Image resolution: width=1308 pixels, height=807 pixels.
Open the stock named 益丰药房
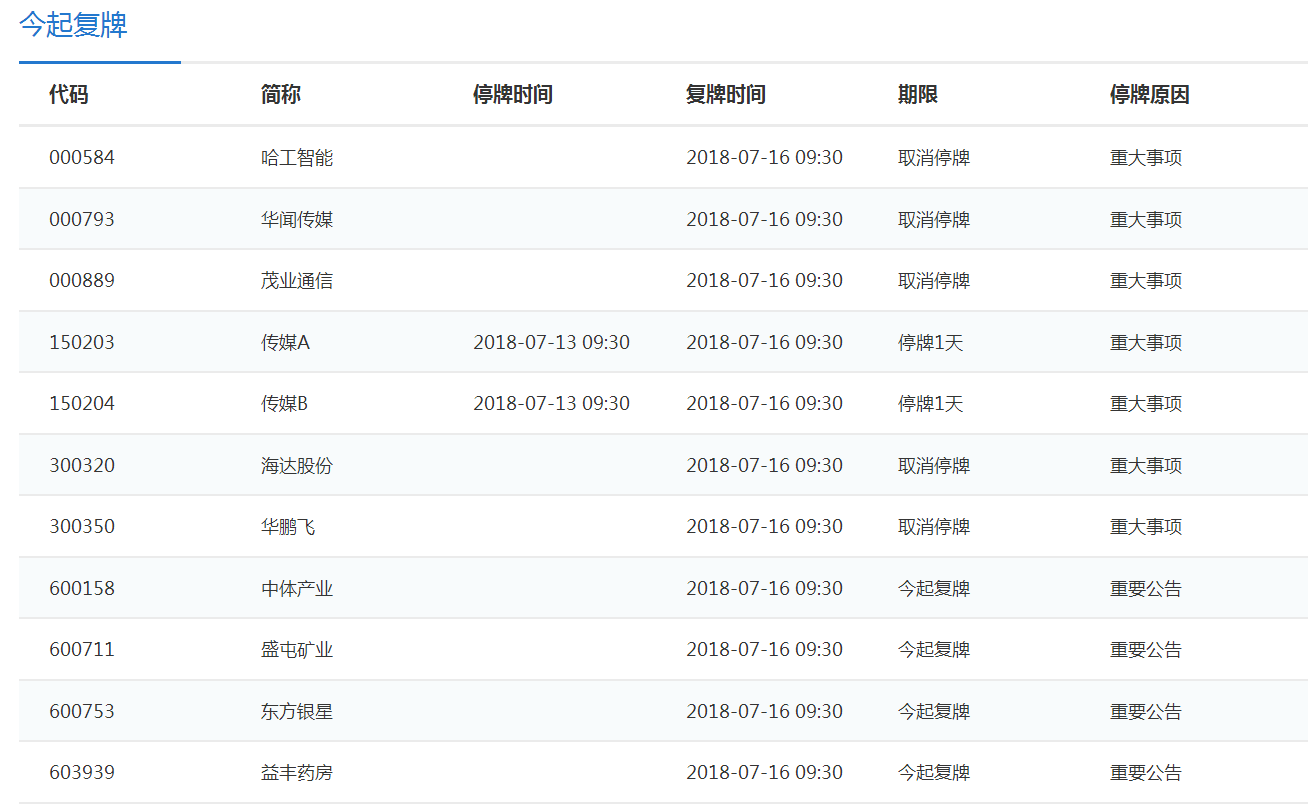[x=297, y=773]
